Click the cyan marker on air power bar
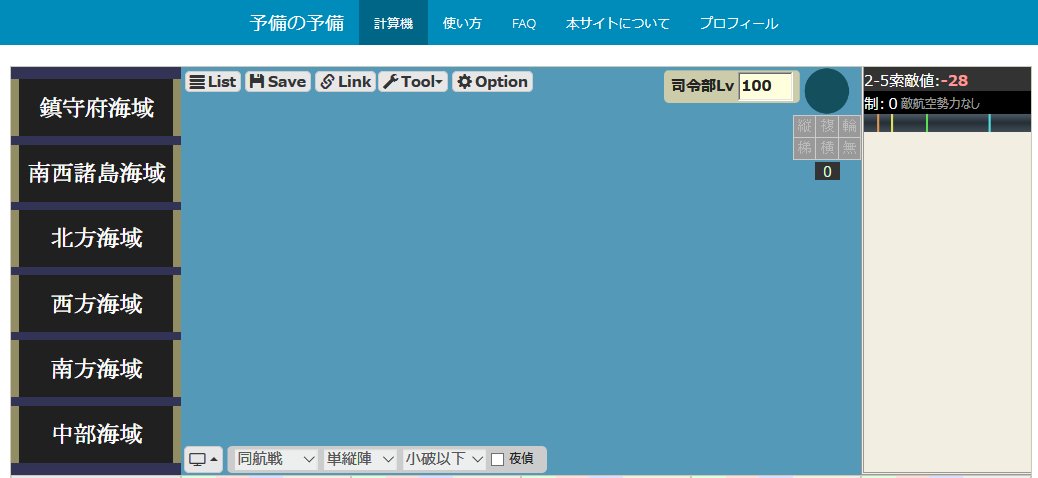The height and width of the screenshot is (478, 1038). [x=989, y=123]
